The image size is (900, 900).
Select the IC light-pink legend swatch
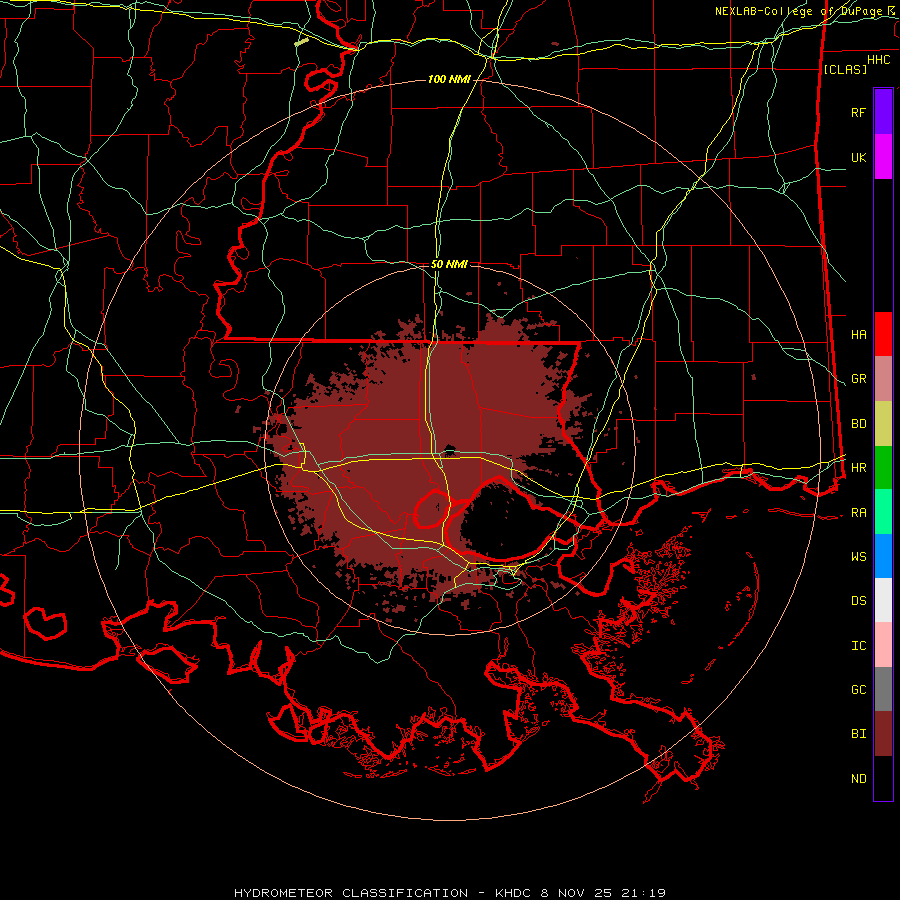(x=883, y=645)
